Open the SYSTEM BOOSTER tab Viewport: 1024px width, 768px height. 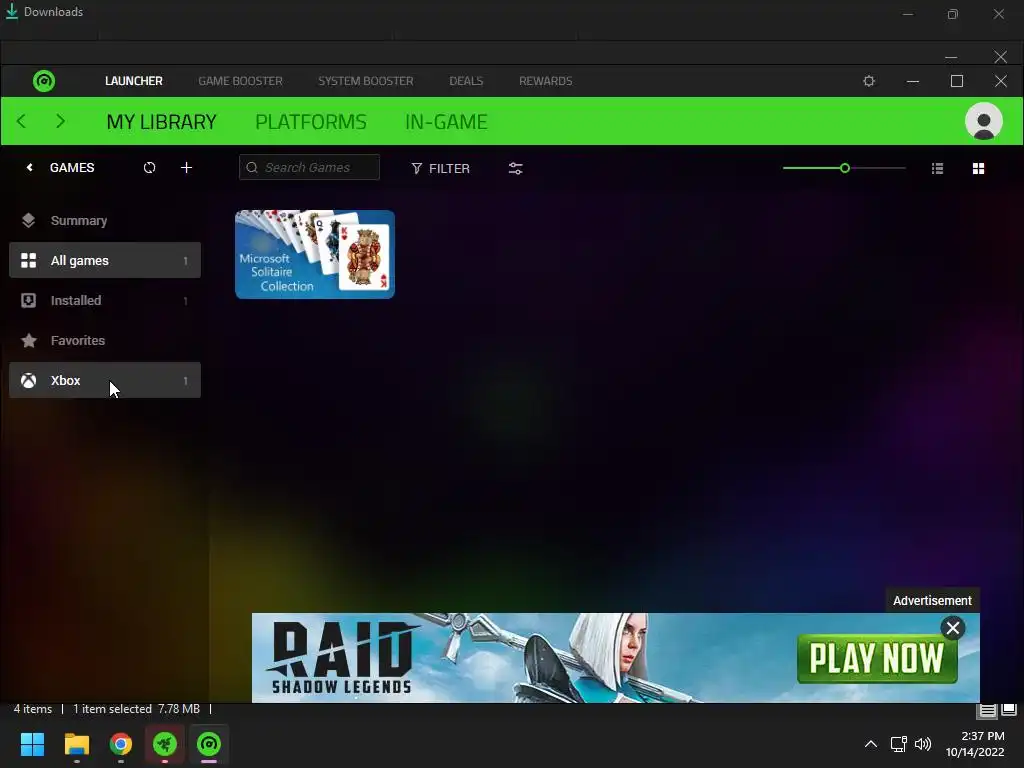[366, 81]
